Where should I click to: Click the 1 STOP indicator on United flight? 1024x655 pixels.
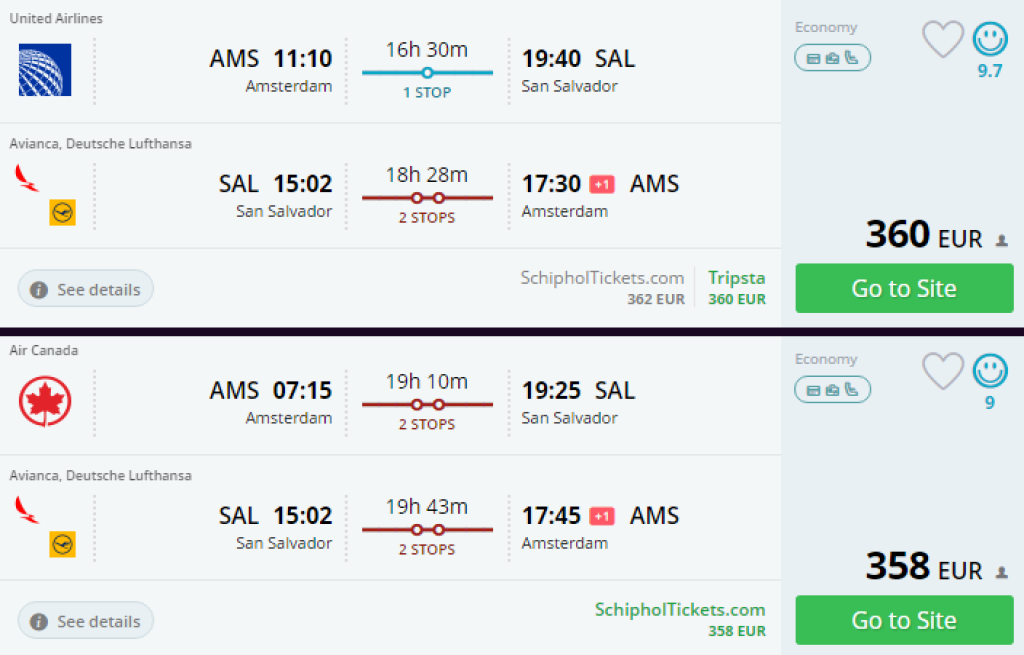[427, 92]
